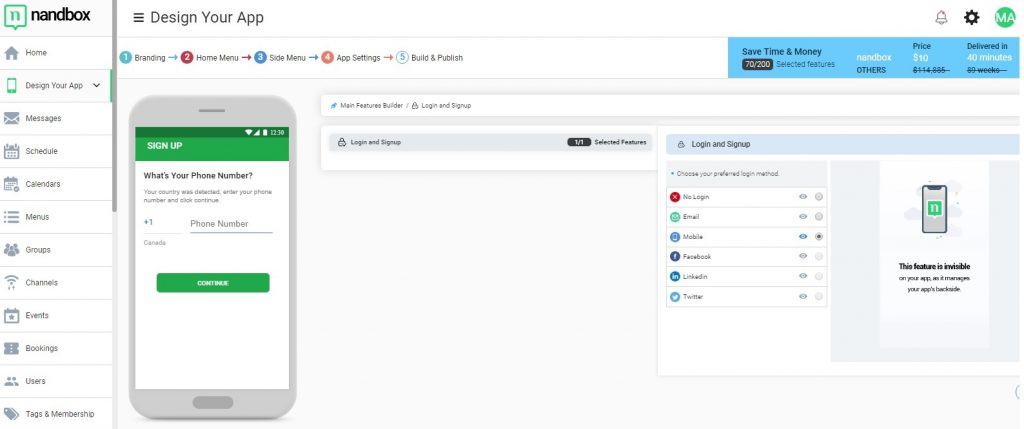The width and height of the screenshot is (1024, 429).
Task: Select the Login and Signup feature row
Action: click(490, 142)
